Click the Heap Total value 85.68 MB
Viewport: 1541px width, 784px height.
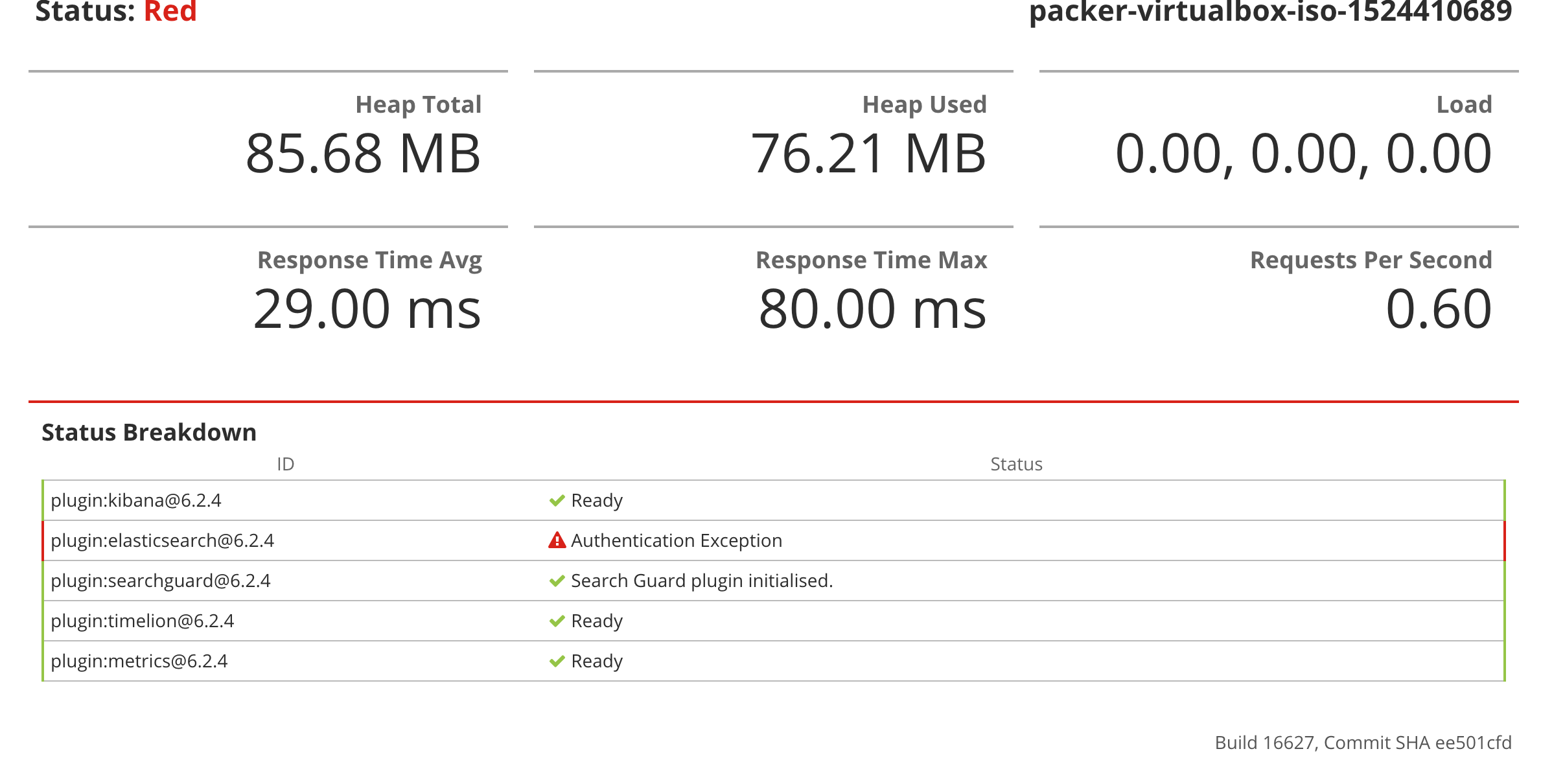[x=364, y=154]
